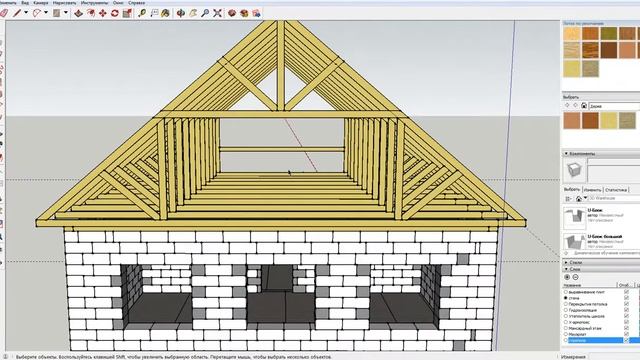Select 'U-Блок большой' component thumbnail

pos(574,242)
